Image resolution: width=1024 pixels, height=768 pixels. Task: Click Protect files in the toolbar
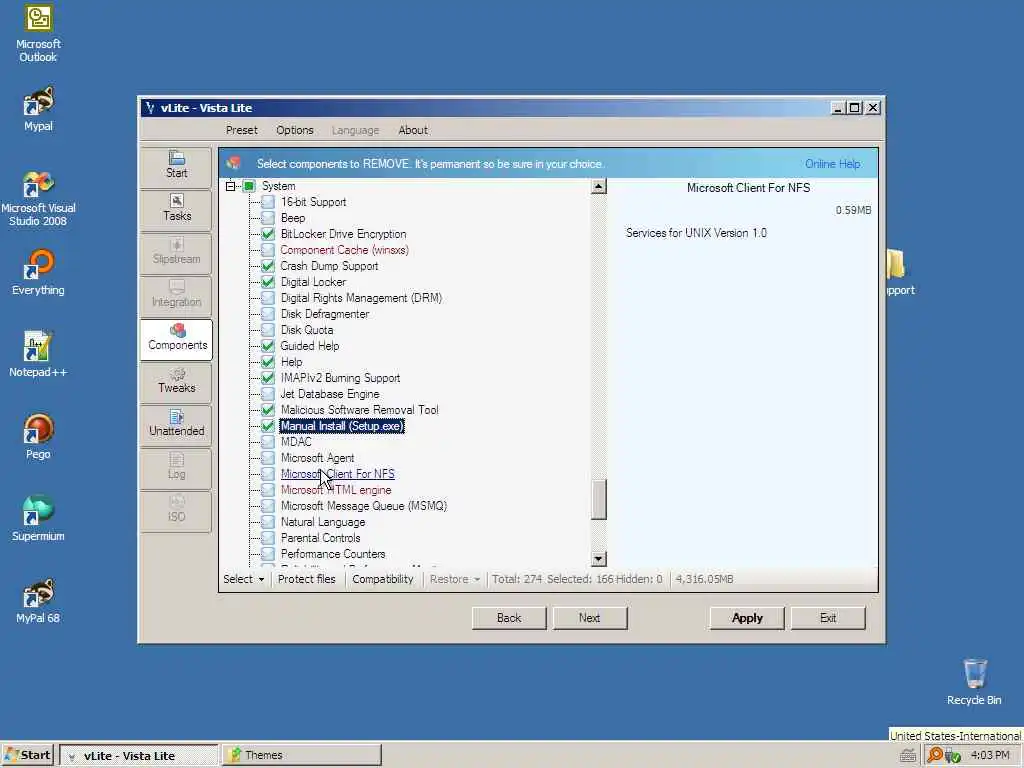coord(306,579)
